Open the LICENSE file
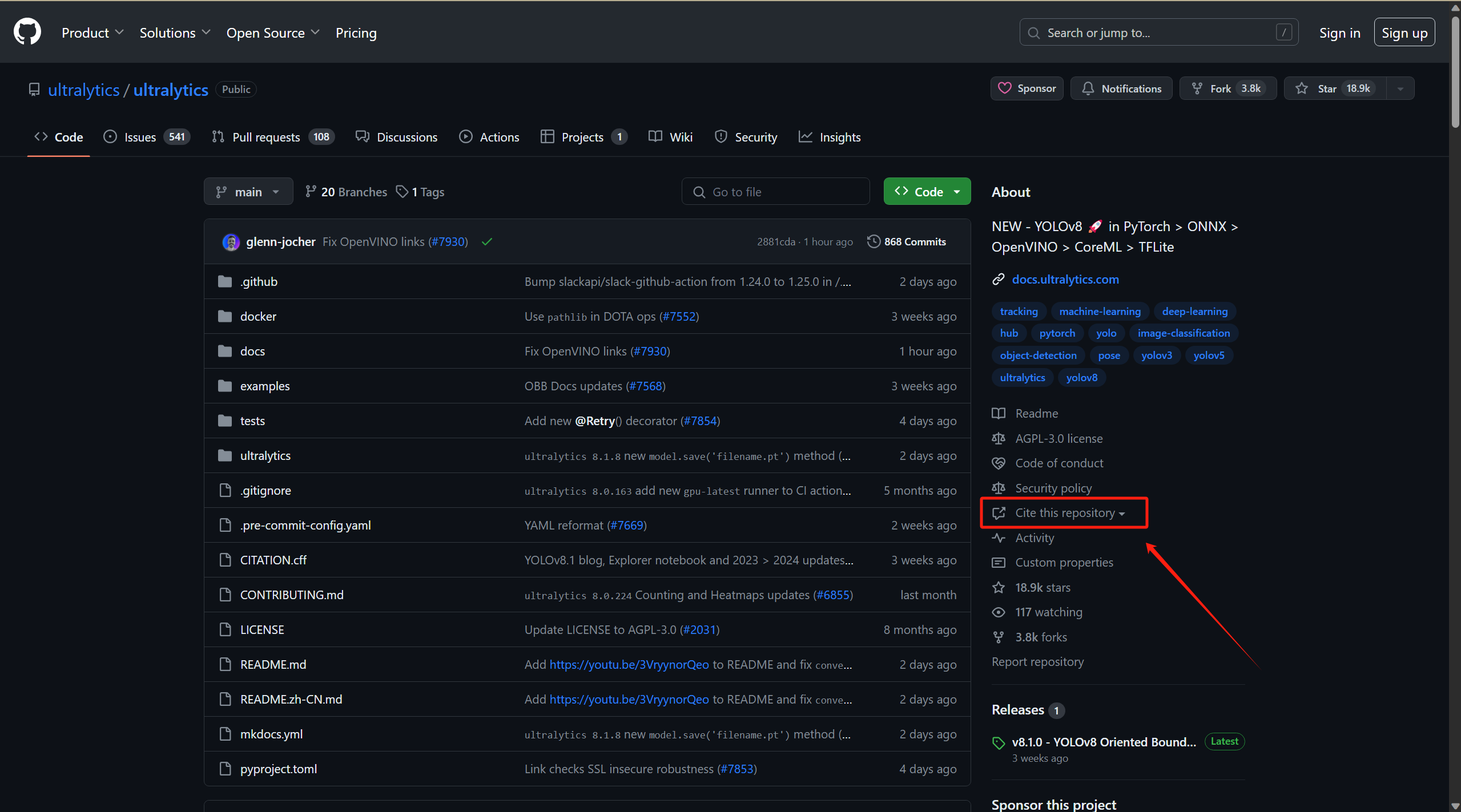Viewport: 1461px width, 812px height. (262, 629)
